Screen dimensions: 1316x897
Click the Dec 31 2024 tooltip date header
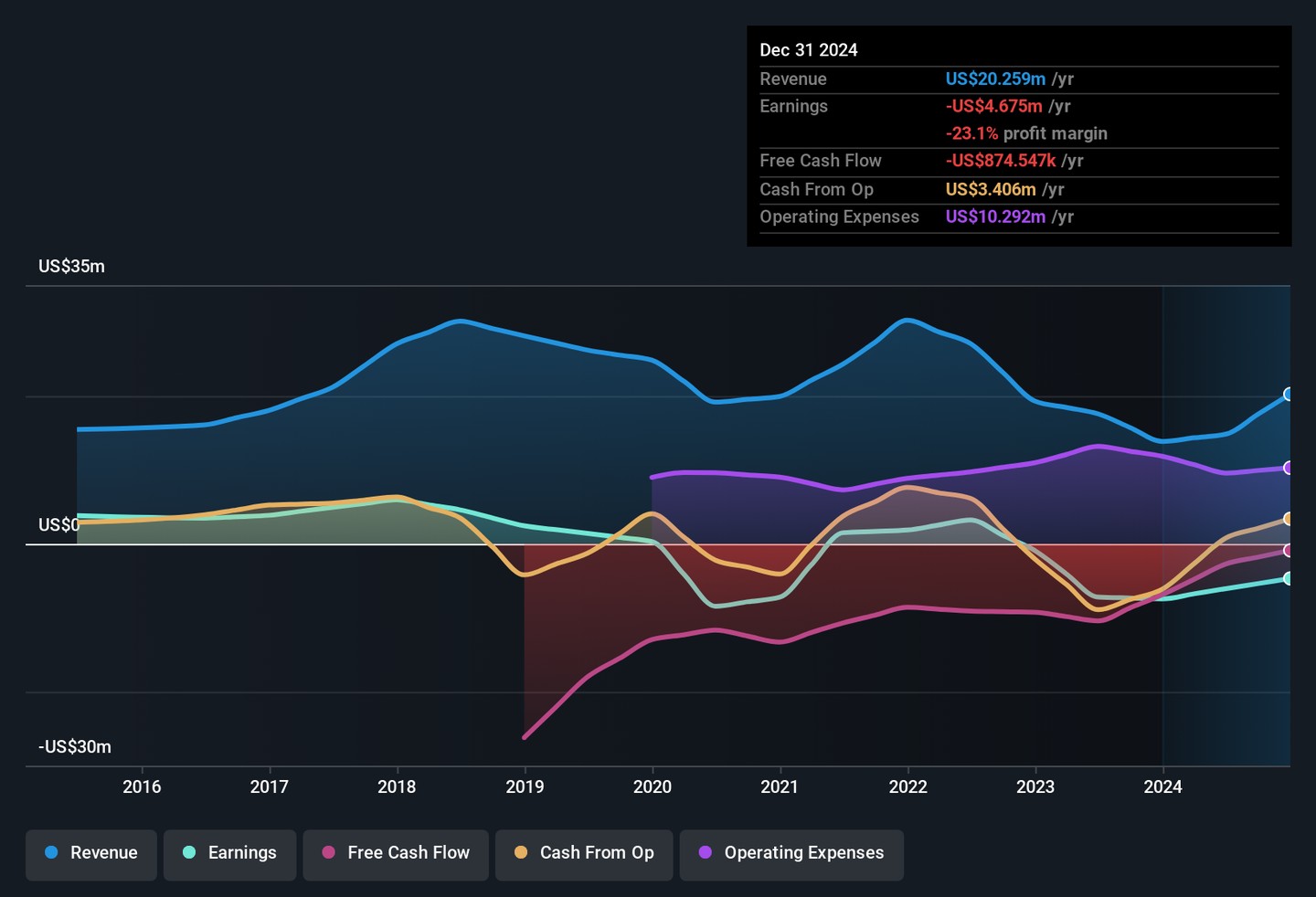coord(809,50)
